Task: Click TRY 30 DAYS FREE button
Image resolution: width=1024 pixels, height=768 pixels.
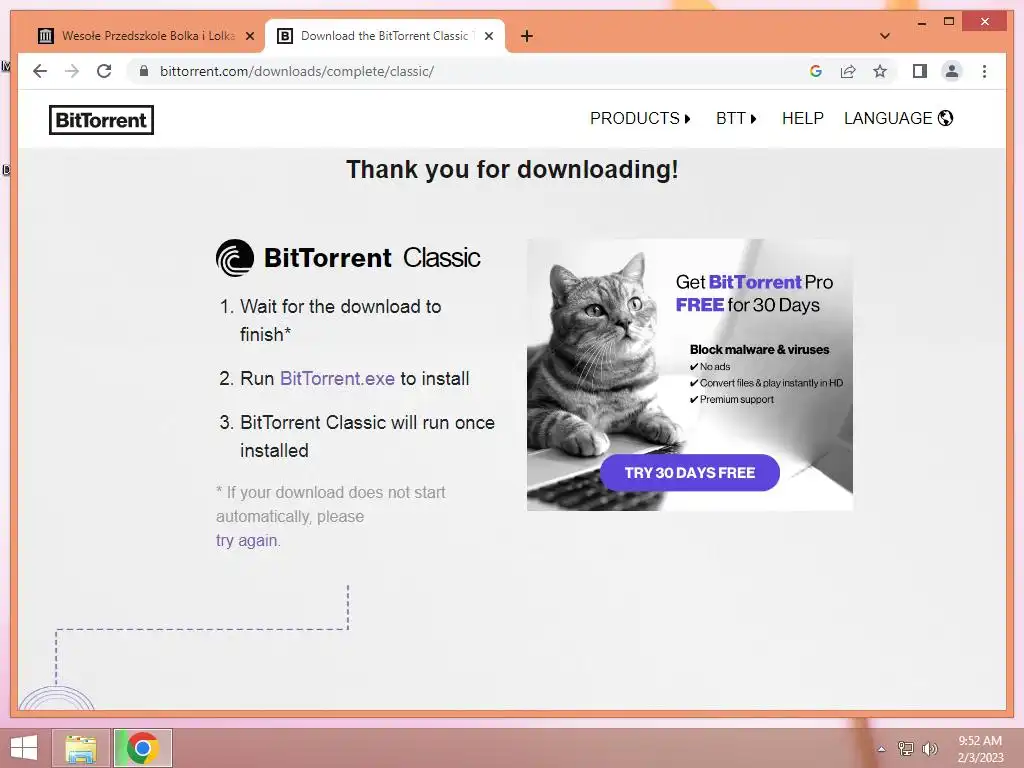Action: point(690,473)
